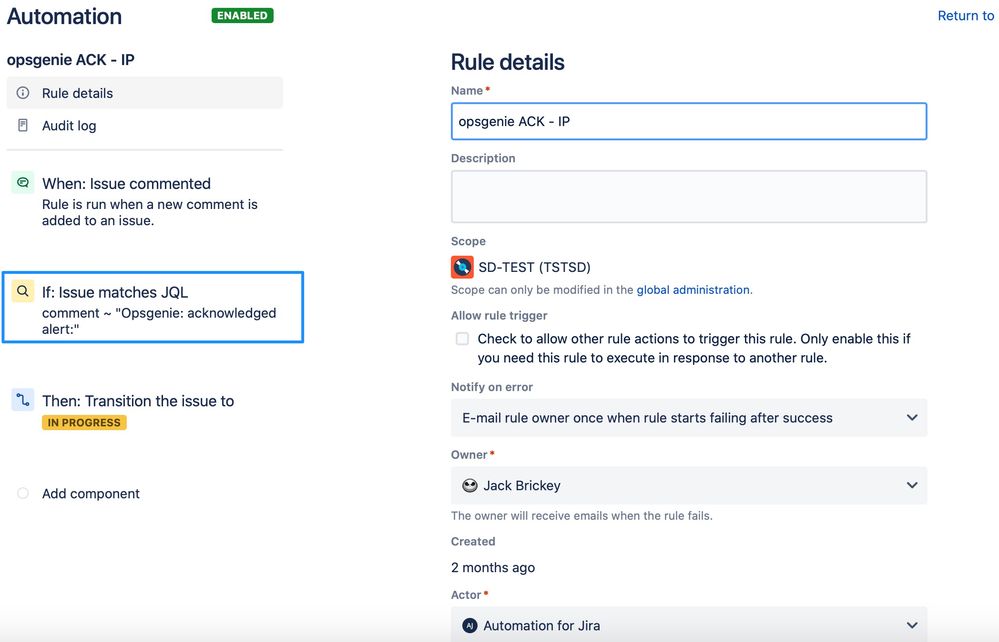Click the '2 months ago' created value
The height and width of the screenshot is (642, 999).
(492, 567)
